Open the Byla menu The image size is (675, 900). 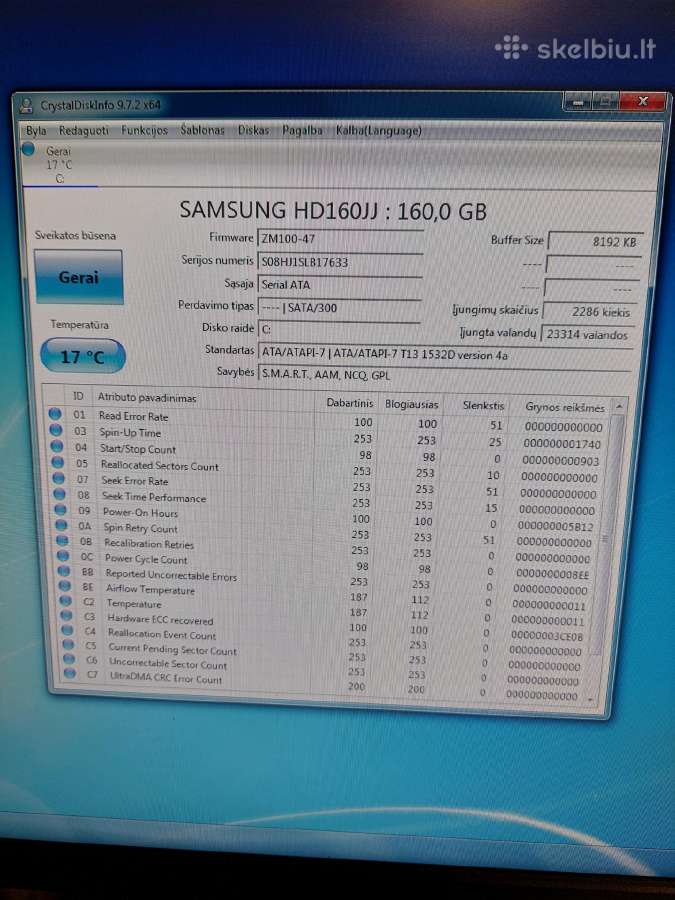click(36, 131)
